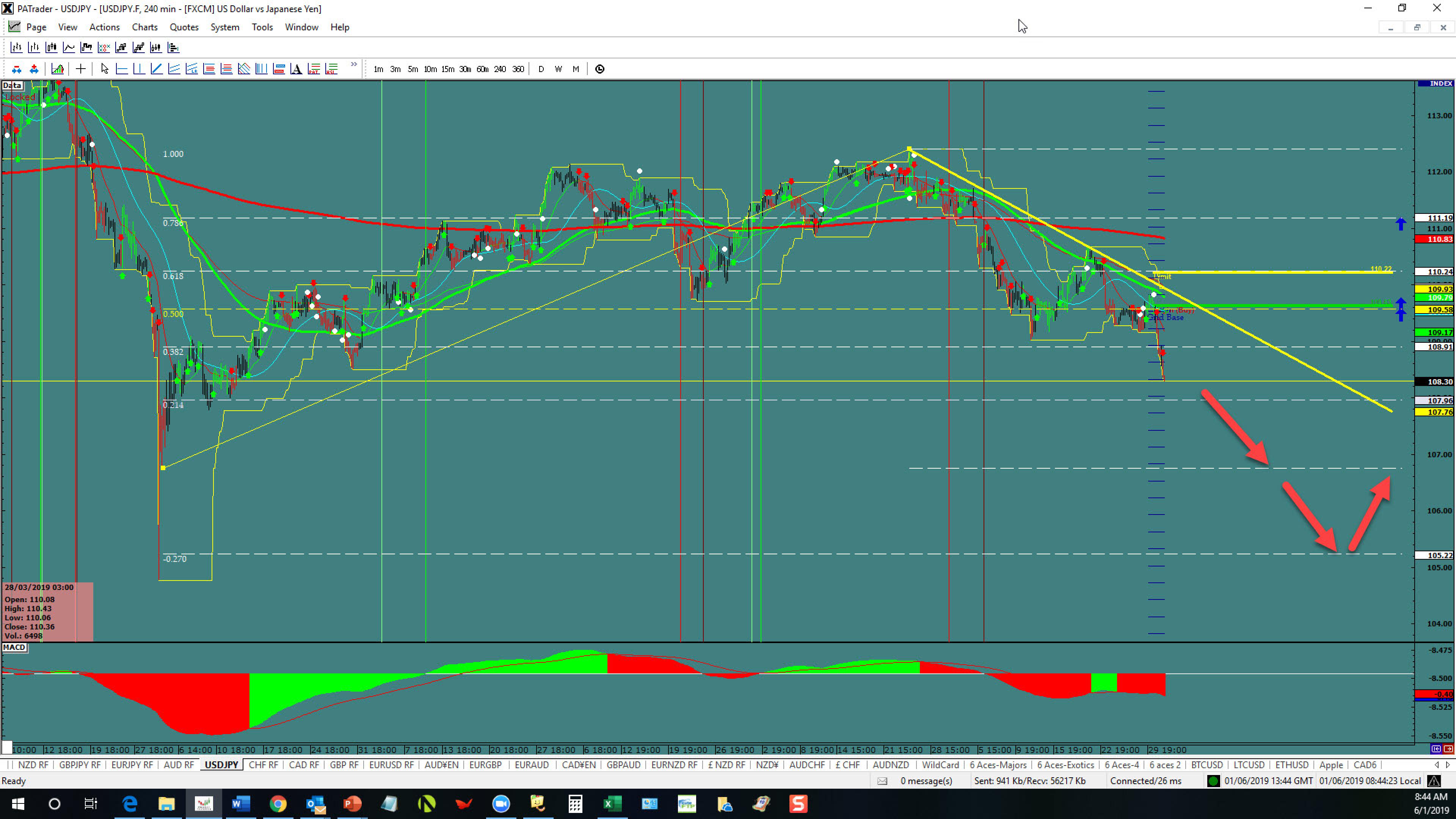Choose the vertical cycle lines tool

262,69
